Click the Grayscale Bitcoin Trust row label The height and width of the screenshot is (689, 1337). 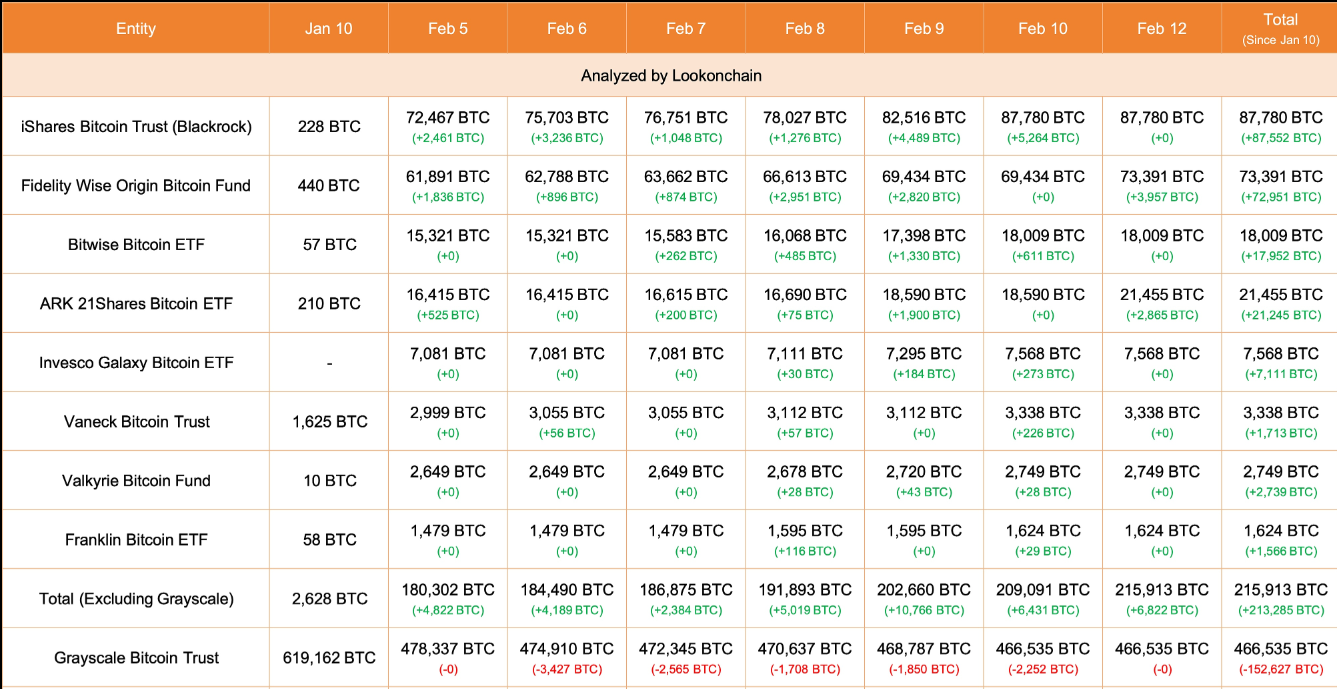pyautogui.click(x=136, y=657)
